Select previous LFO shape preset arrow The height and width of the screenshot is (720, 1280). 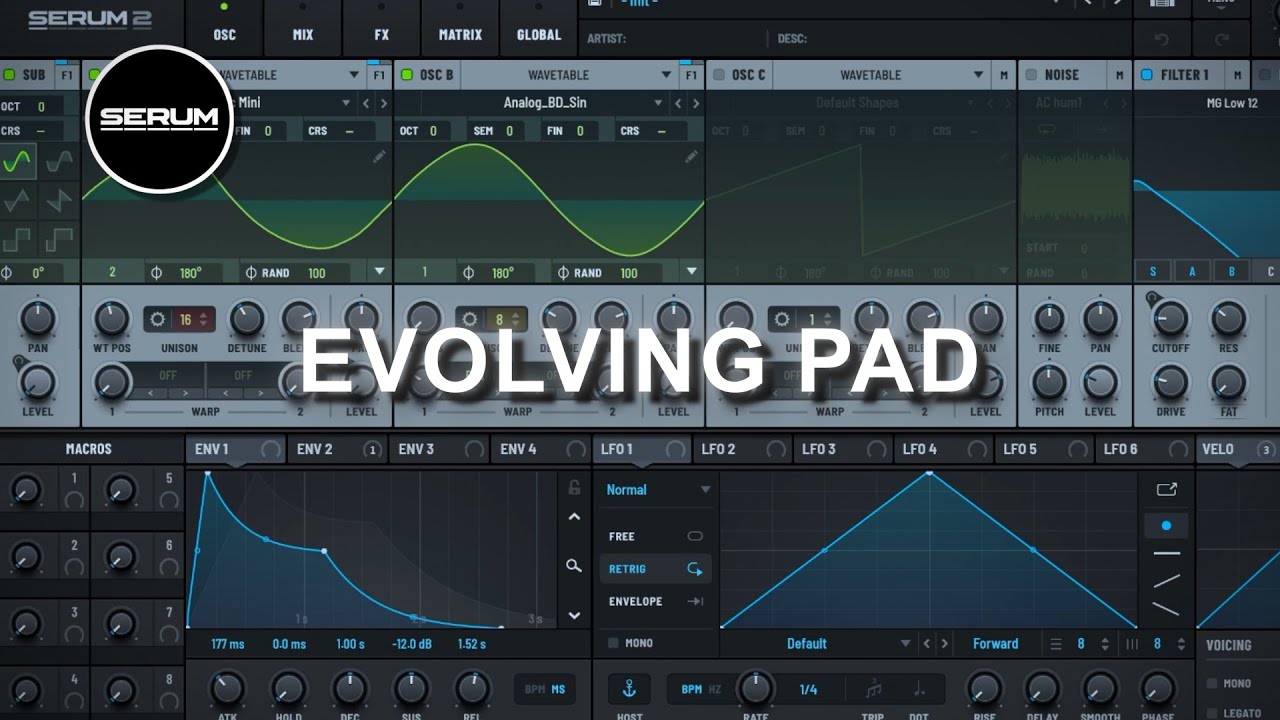[x=927, y=644]
